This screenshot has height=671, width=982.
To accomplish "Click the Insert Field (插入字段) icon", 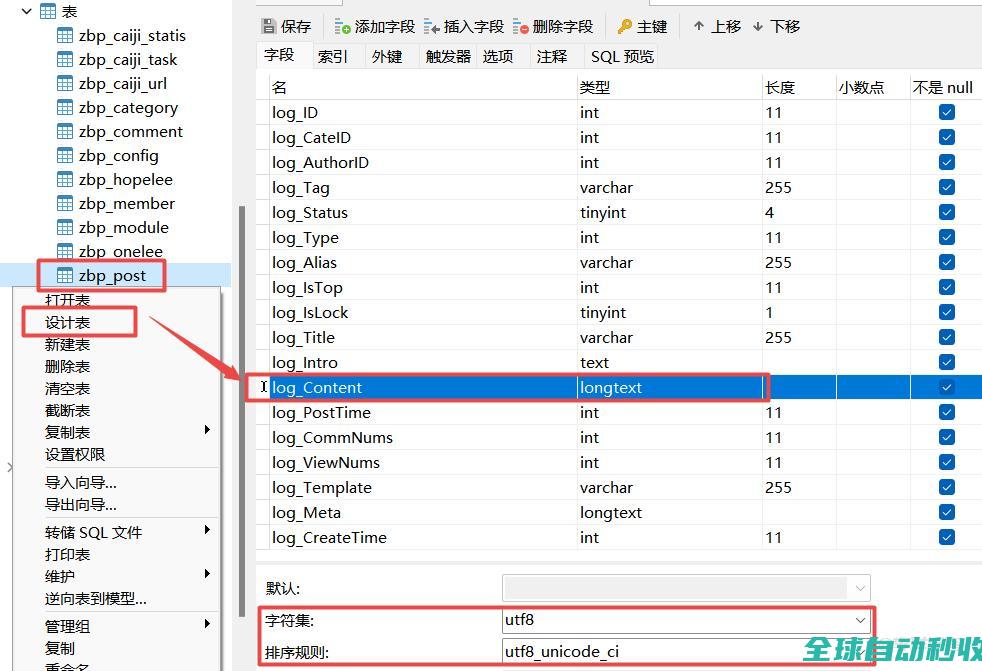I will tap(431, 26).
